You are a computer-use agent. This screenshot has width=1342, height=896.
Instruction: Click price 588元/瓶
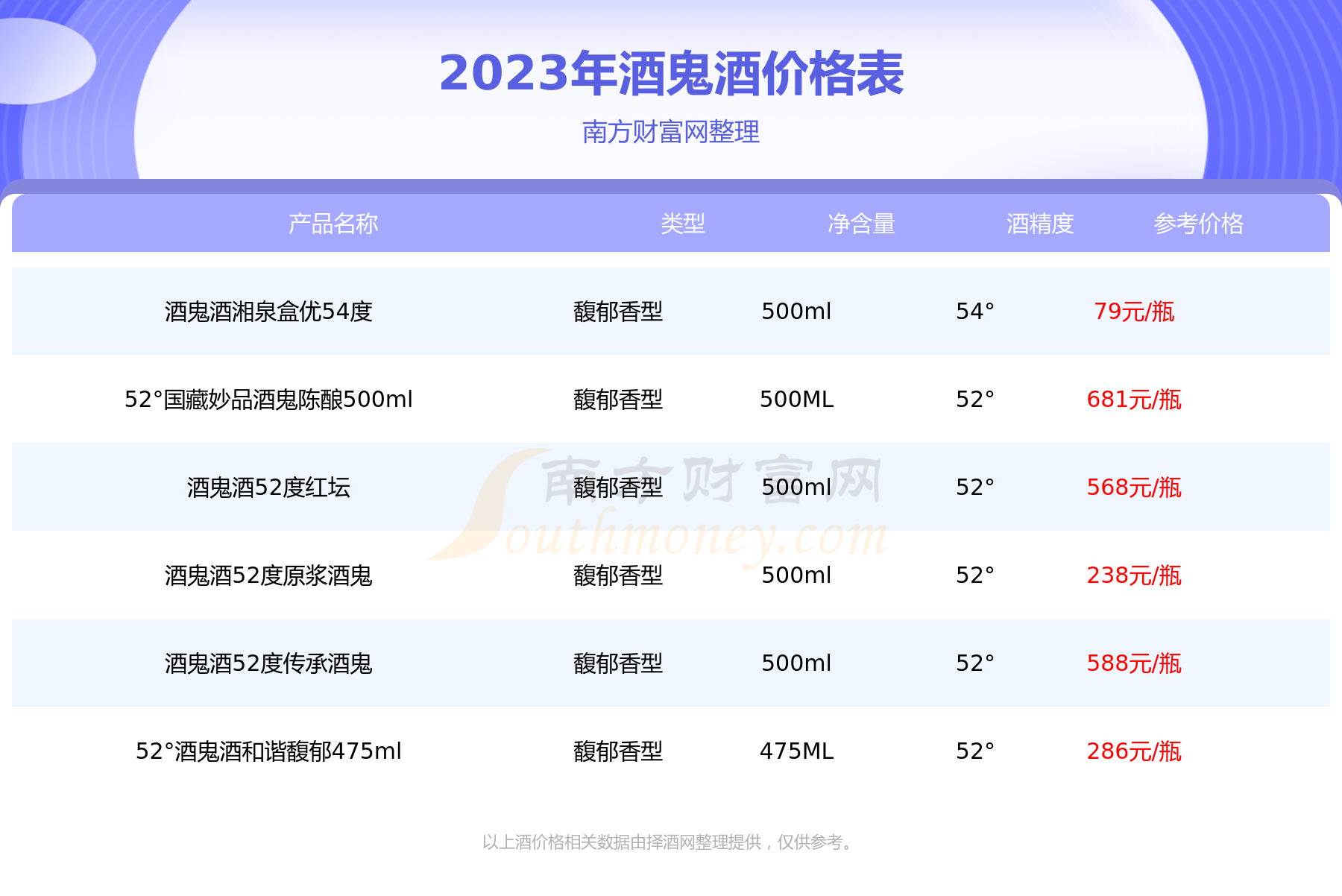point(1134,663)
